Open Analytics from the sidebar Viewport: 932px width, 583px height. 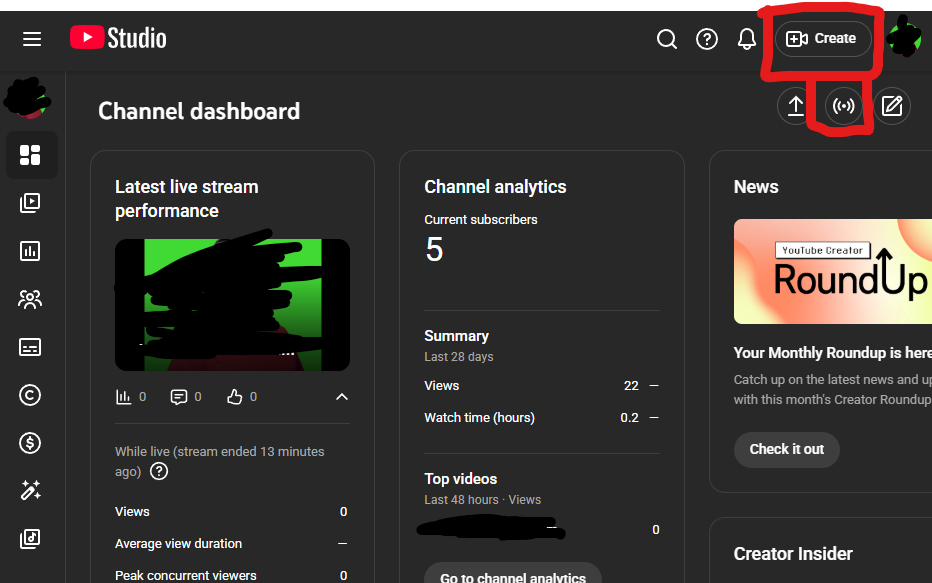29,251
